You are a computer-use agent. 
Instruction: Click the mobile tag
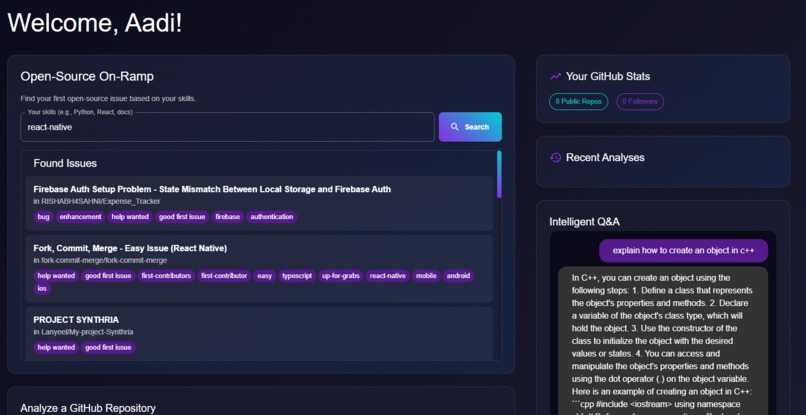click(426, 276)
